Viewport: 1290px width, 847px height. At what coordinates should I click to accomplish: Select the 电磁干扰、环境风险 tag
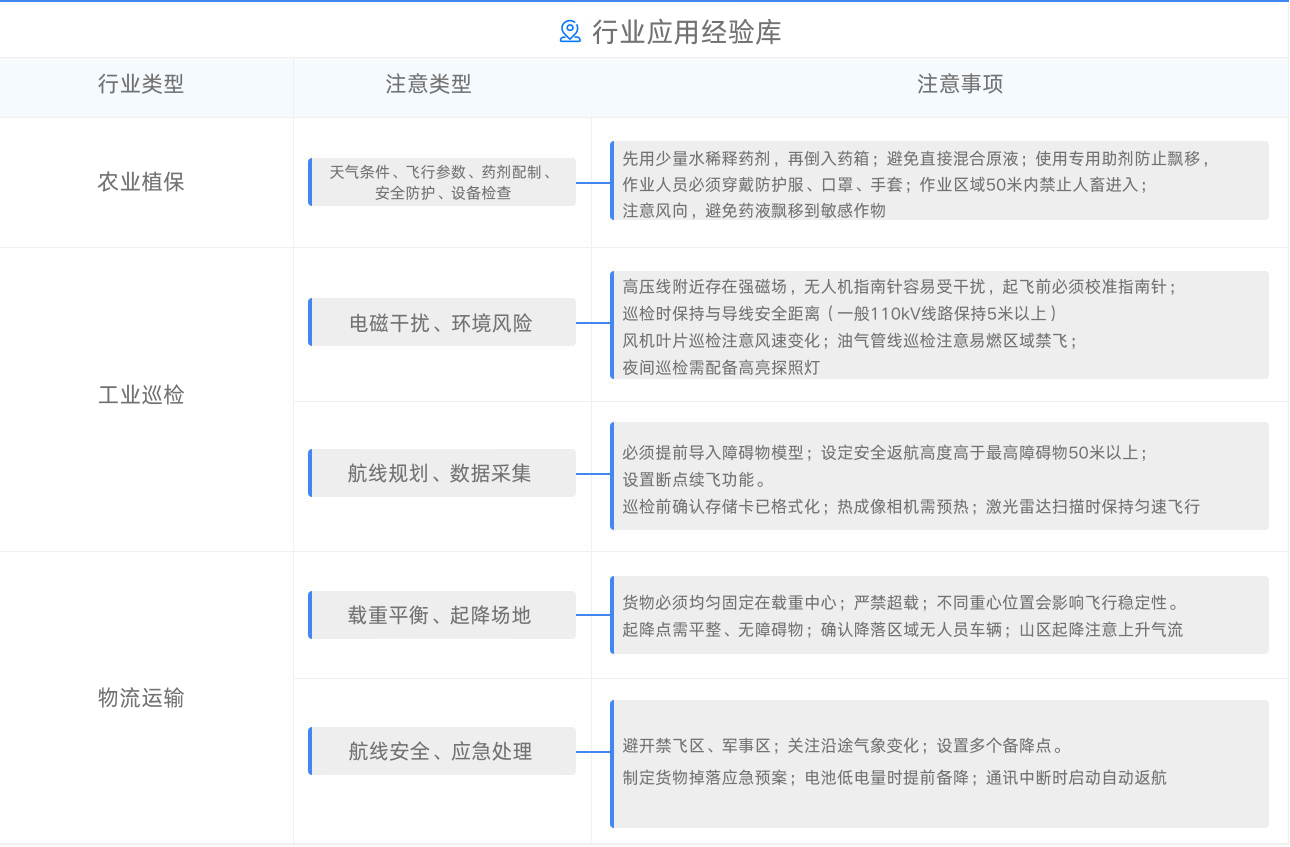pos(442,323)
